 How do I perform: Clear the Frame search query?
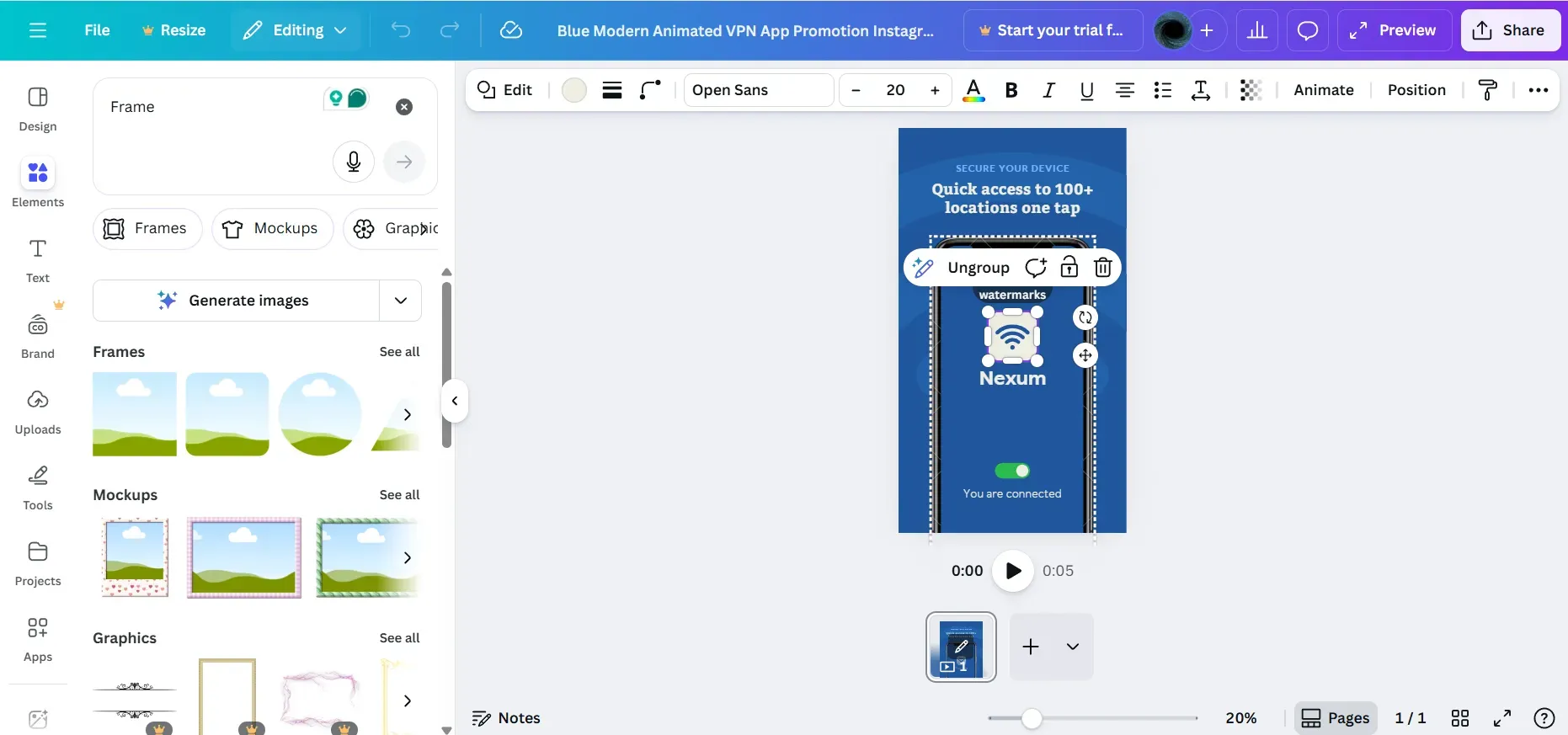pyautogui.click(x=404, y=107)
